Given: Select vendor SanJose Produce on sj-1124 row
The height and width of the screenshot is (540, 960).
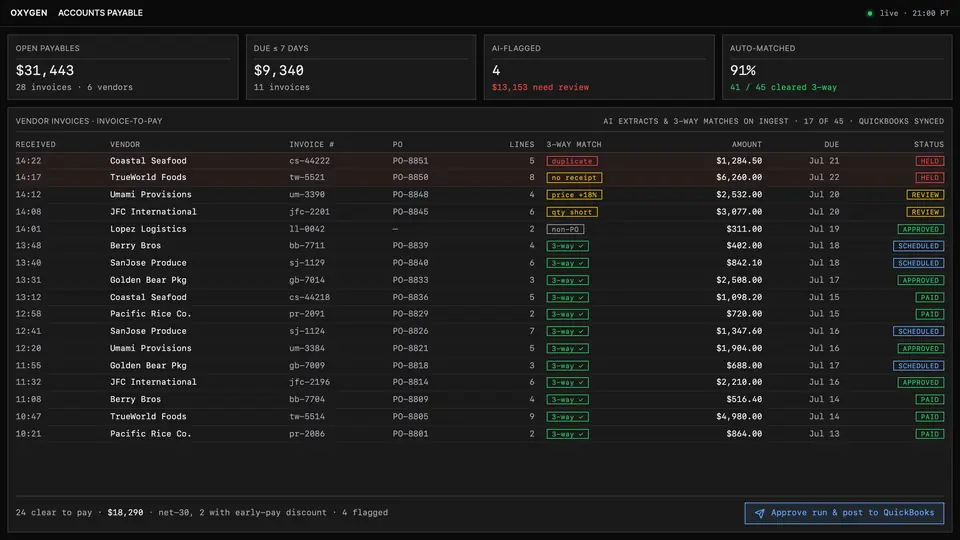Looking at the screenshot, I should click(148, 331).
